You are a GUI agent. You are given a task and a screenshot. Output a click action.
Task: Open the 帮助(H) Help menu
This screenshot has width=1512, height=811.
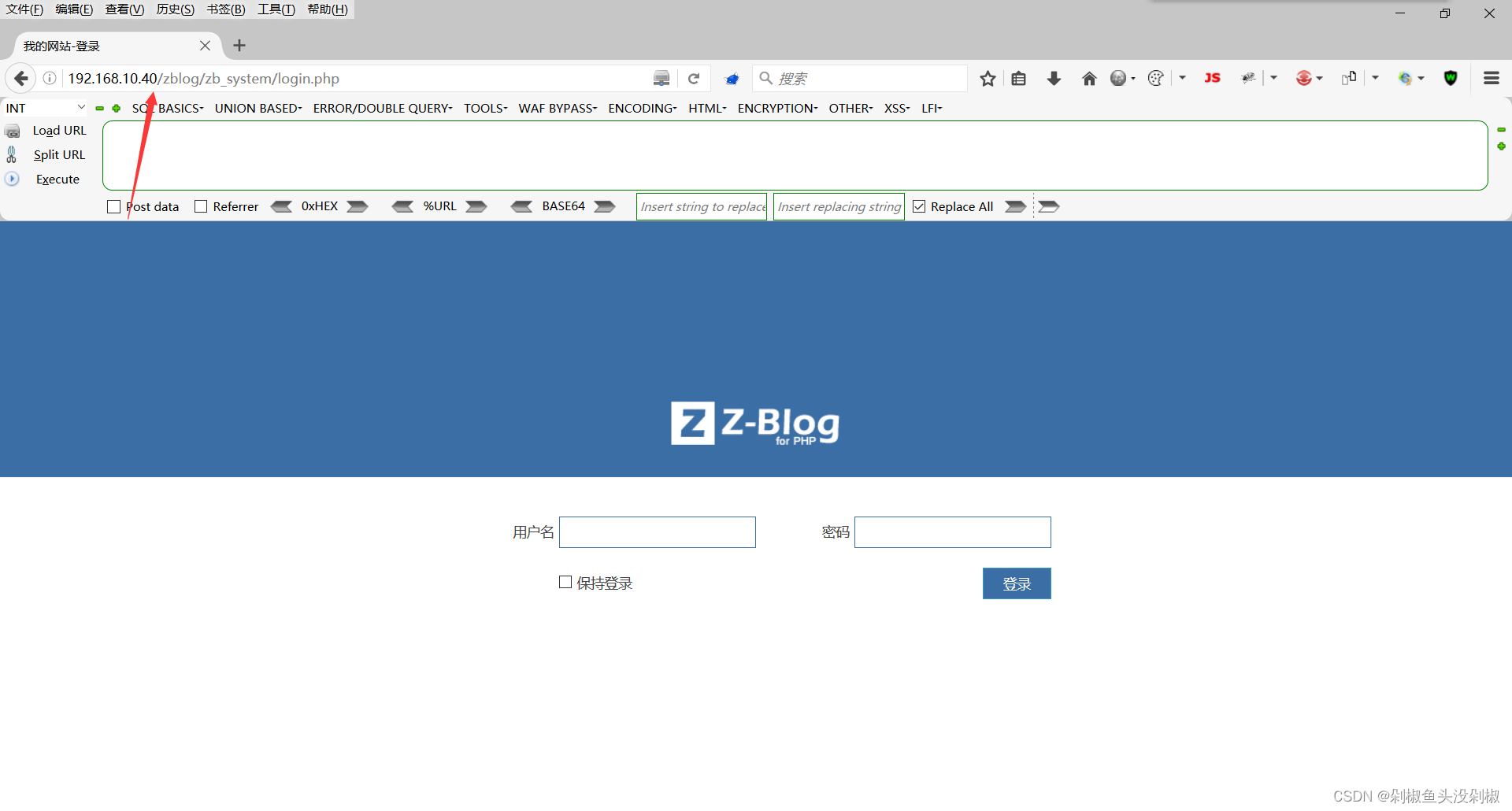328,9
